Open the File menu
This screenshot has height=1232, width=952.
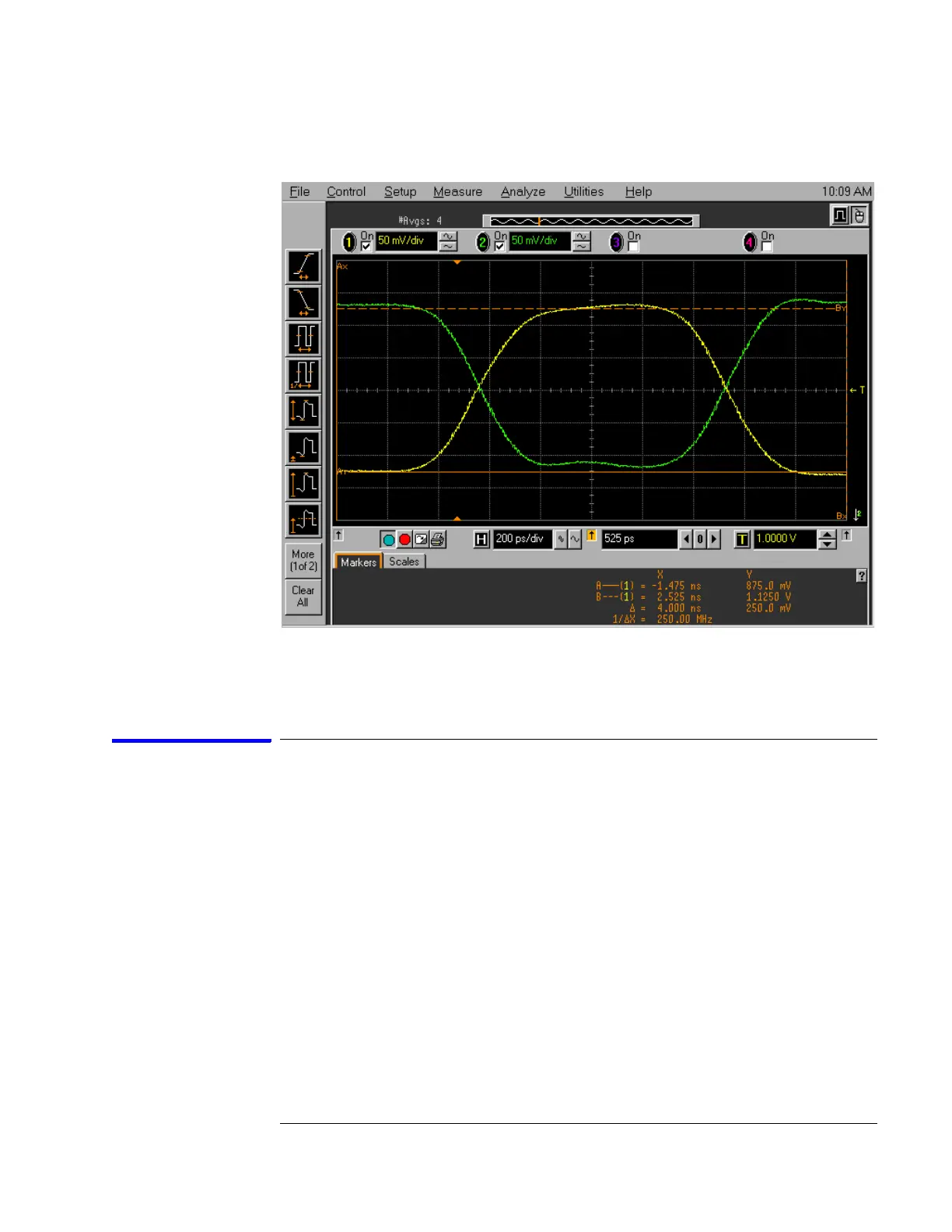click(x=299, y=191)
